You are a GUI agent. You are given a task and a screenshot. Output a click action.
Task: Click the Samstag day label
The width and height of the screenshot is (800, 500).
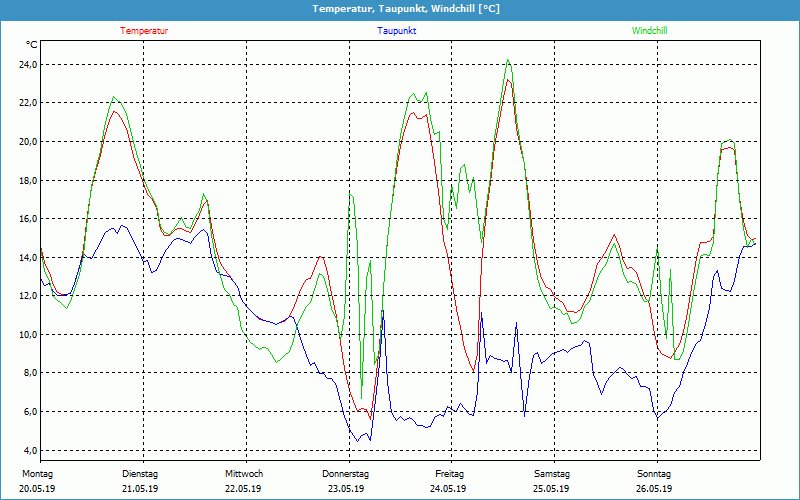coord(552,474)
